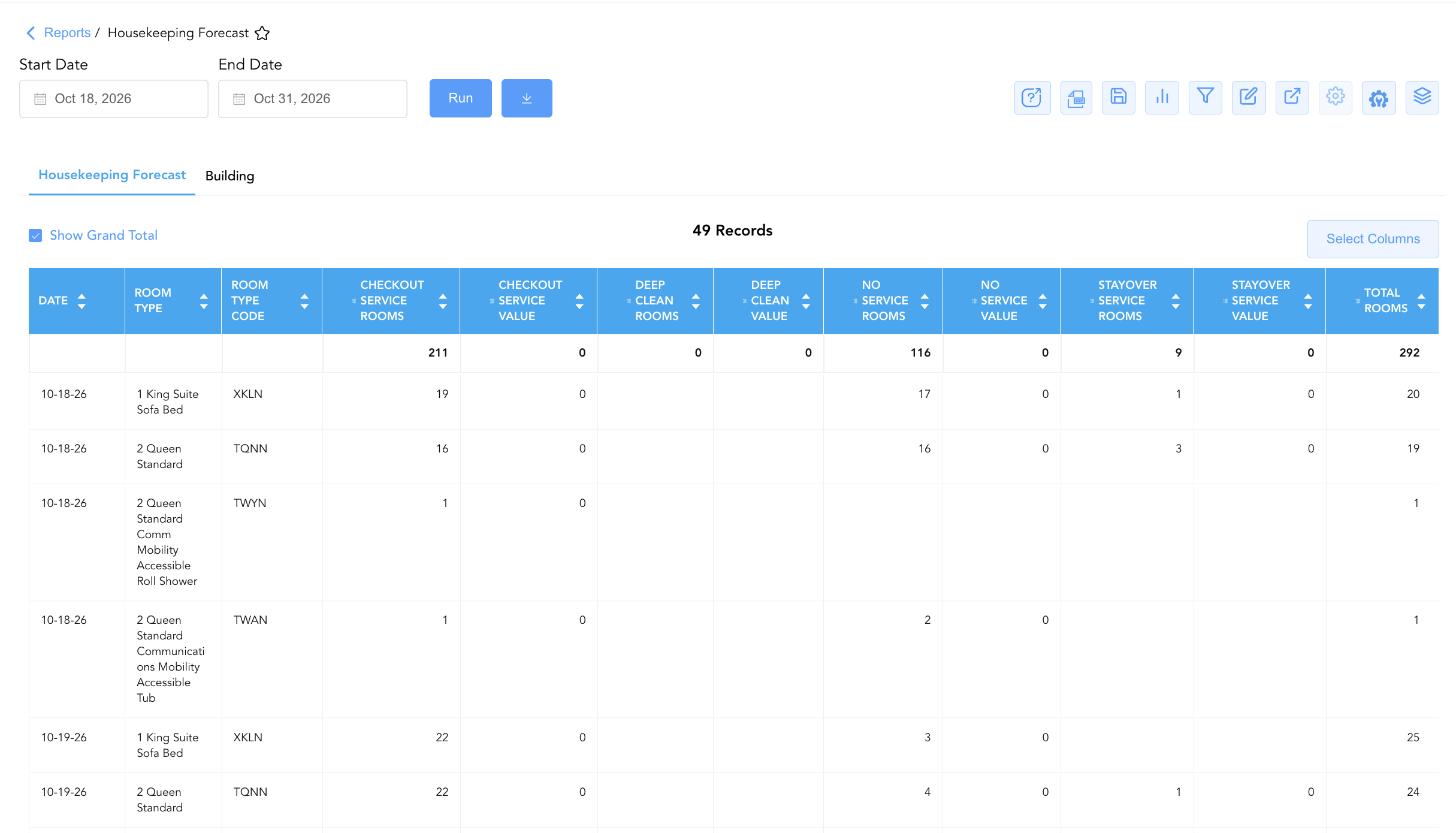This screenshot has height=833, width=1456.
Task: Favorite the report with star icon
Action: (x=262, y=34)
